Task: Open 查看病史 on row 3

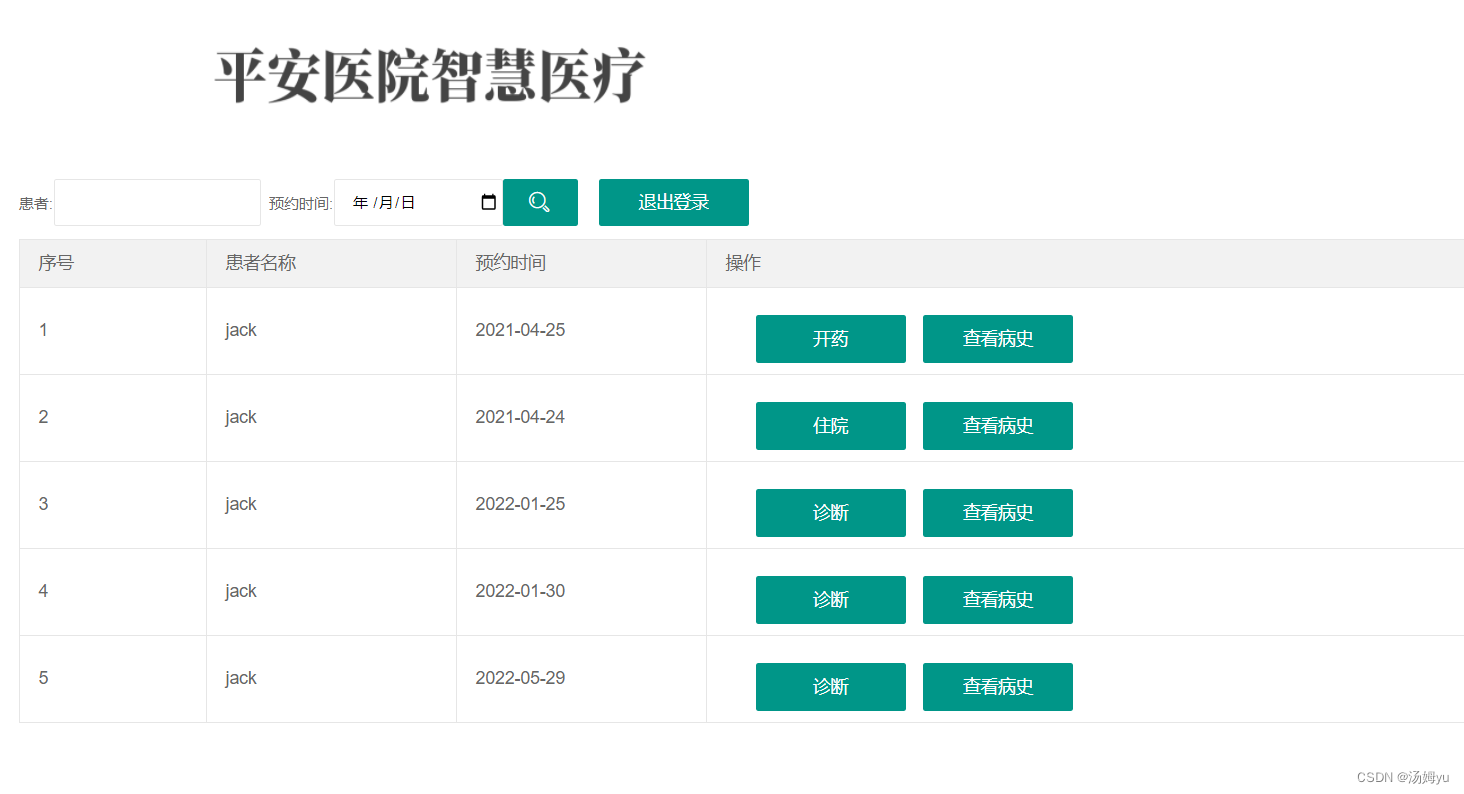Action: 997,512
